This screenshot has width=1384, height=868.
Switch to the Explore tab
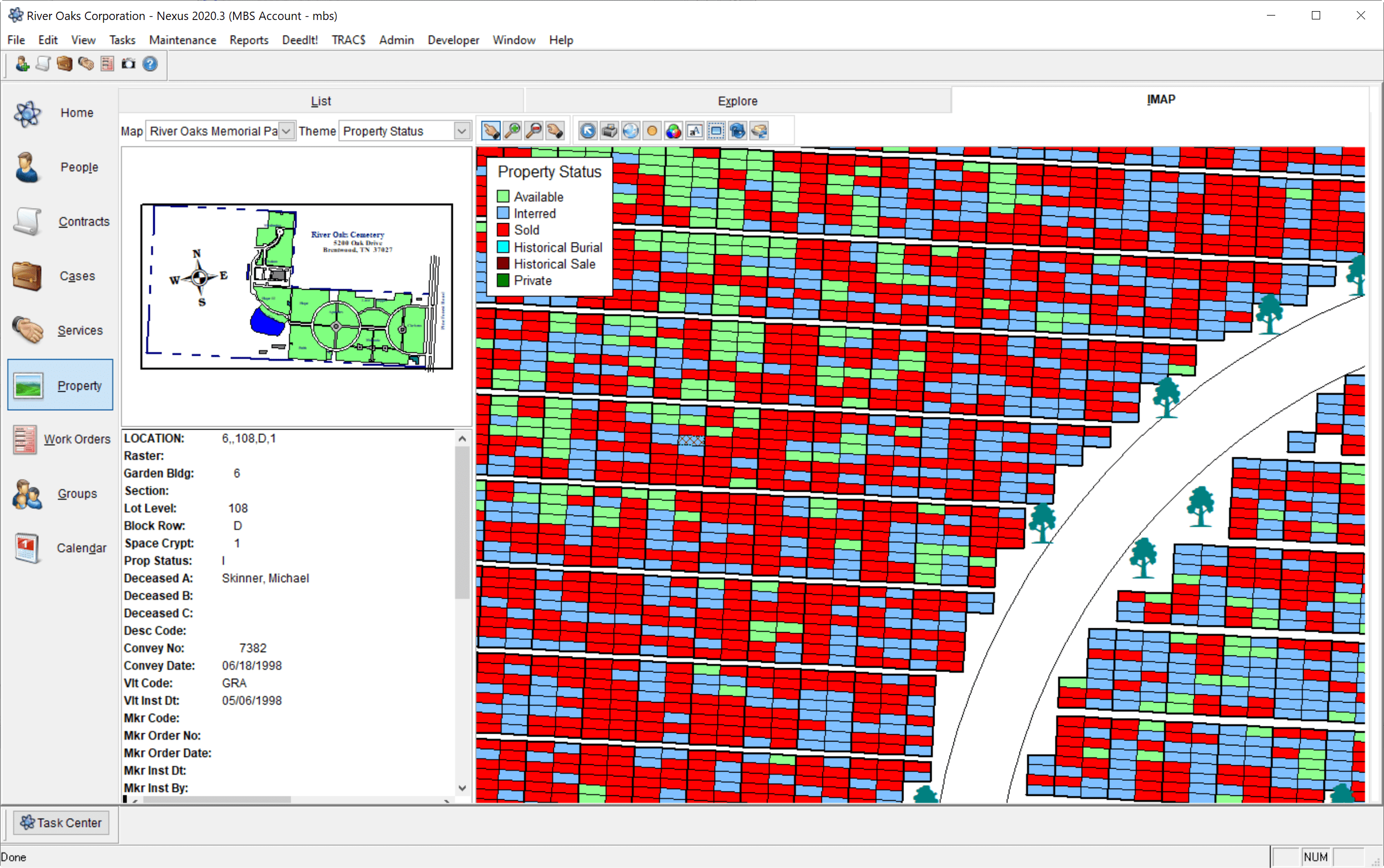point(737,101)
